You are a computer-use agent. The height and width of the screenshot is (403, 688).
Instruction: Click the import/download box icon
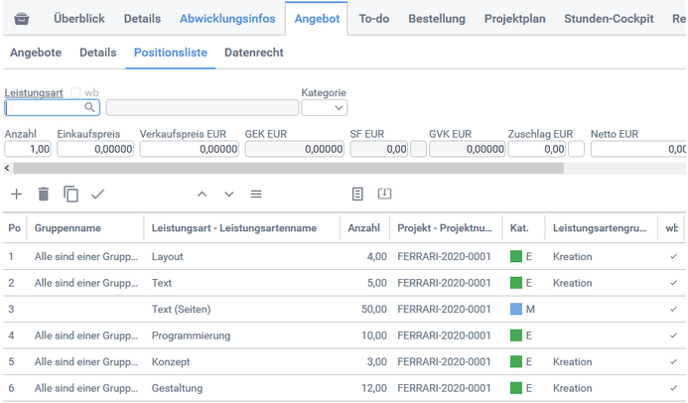point(384,194)
